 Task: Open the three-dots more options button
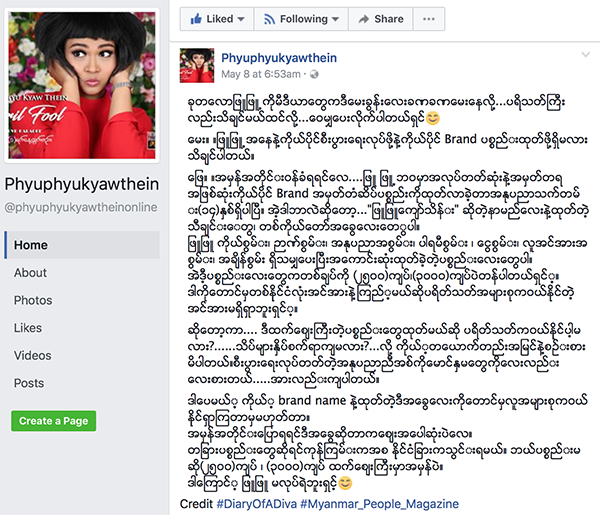tap(429, 19)
